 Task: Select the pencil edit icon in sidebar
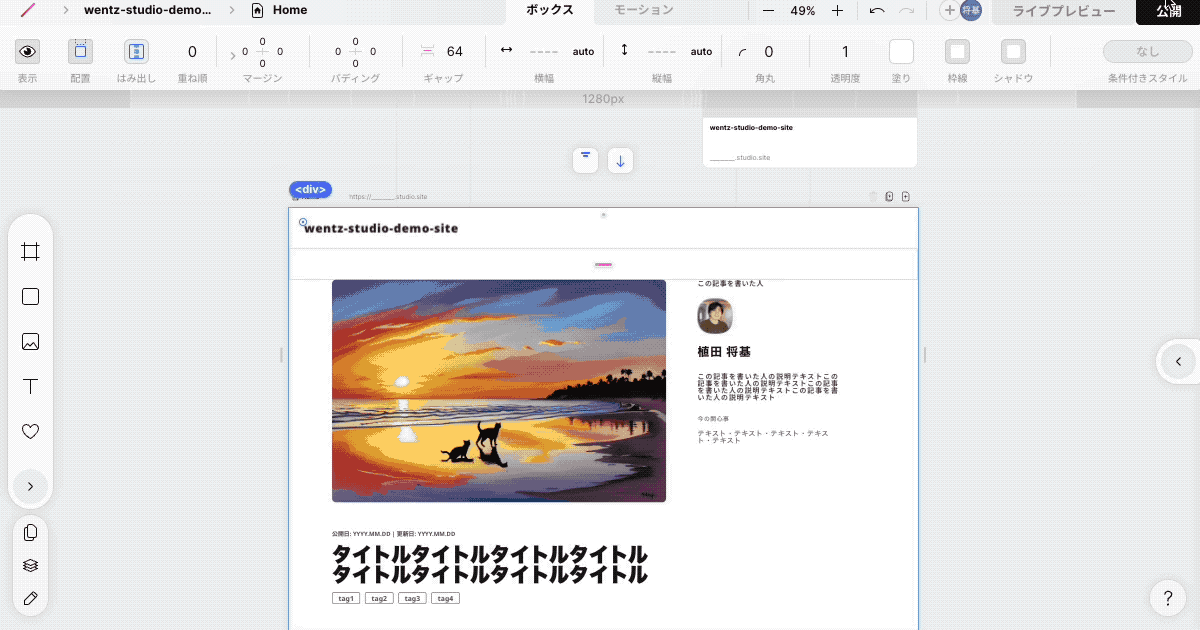point(30,598)
